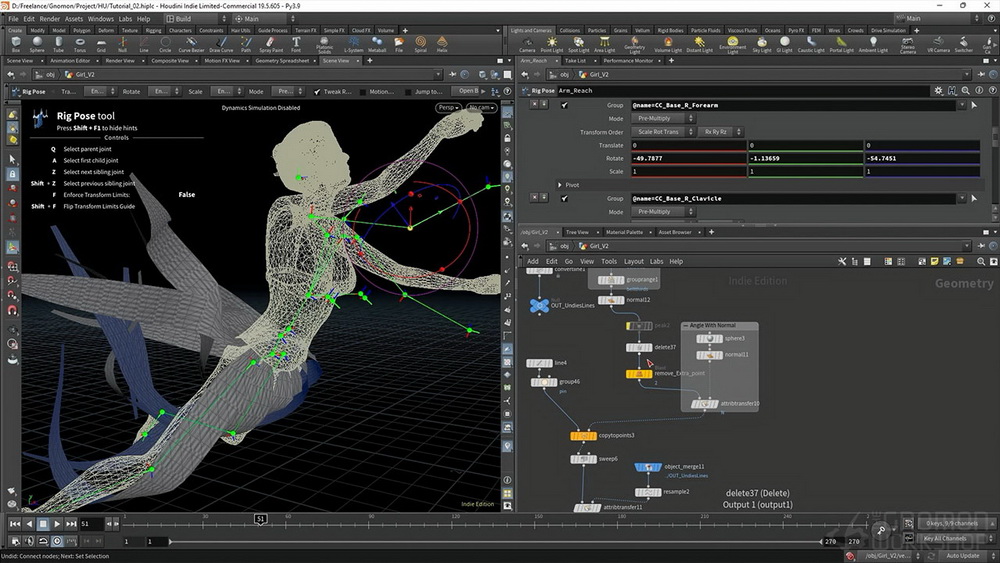The image size is (1000, 563).
Task: Open the No cam dropdown
Action: [482, 107]
